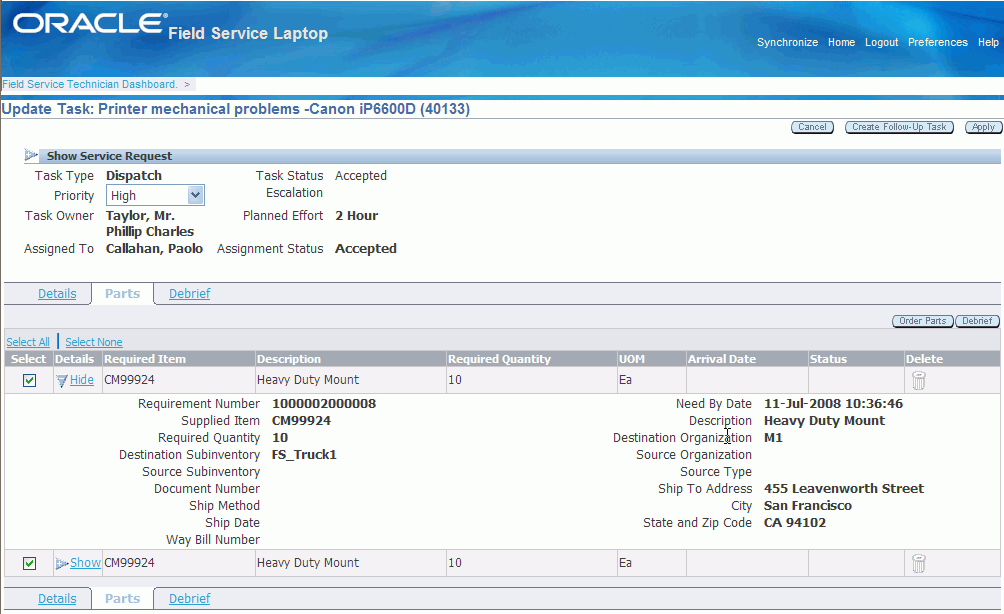Click the delete trash icon for the expanded CM99924 row
This screenshot has height=614, width=1004.
[x=918, y=380]
